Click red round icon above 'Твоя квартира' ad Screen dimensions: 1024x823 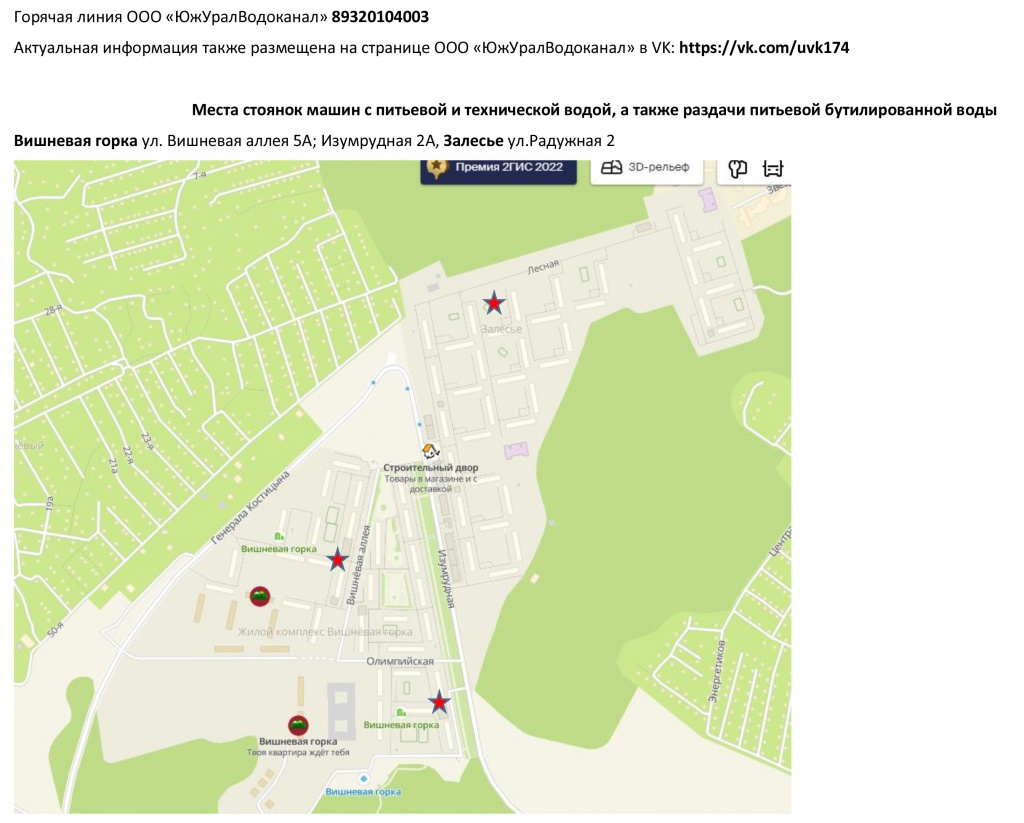click(x=298, y=725)
